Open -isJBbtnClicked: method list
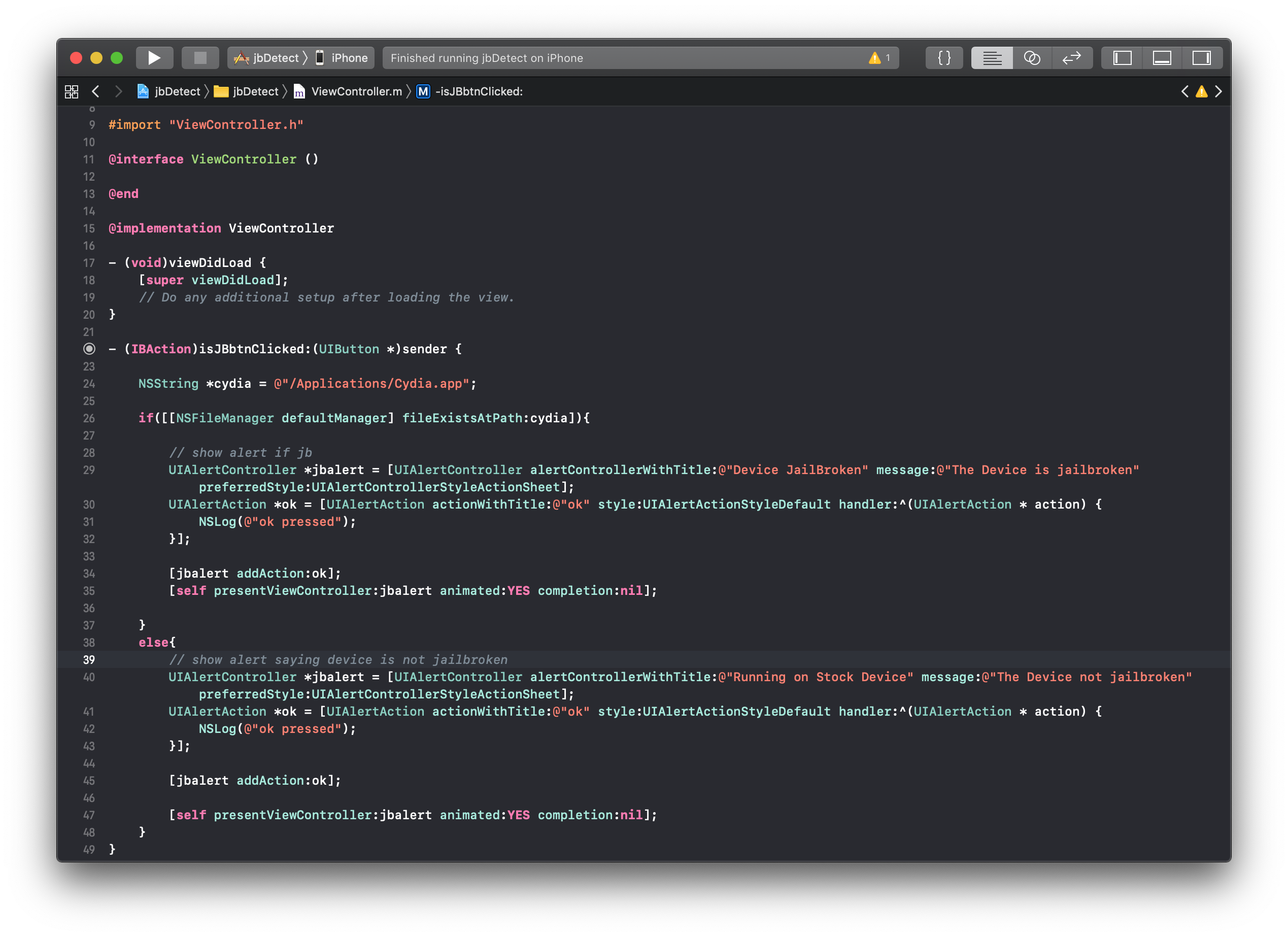The image size is (1288, 937). point(469,91)
